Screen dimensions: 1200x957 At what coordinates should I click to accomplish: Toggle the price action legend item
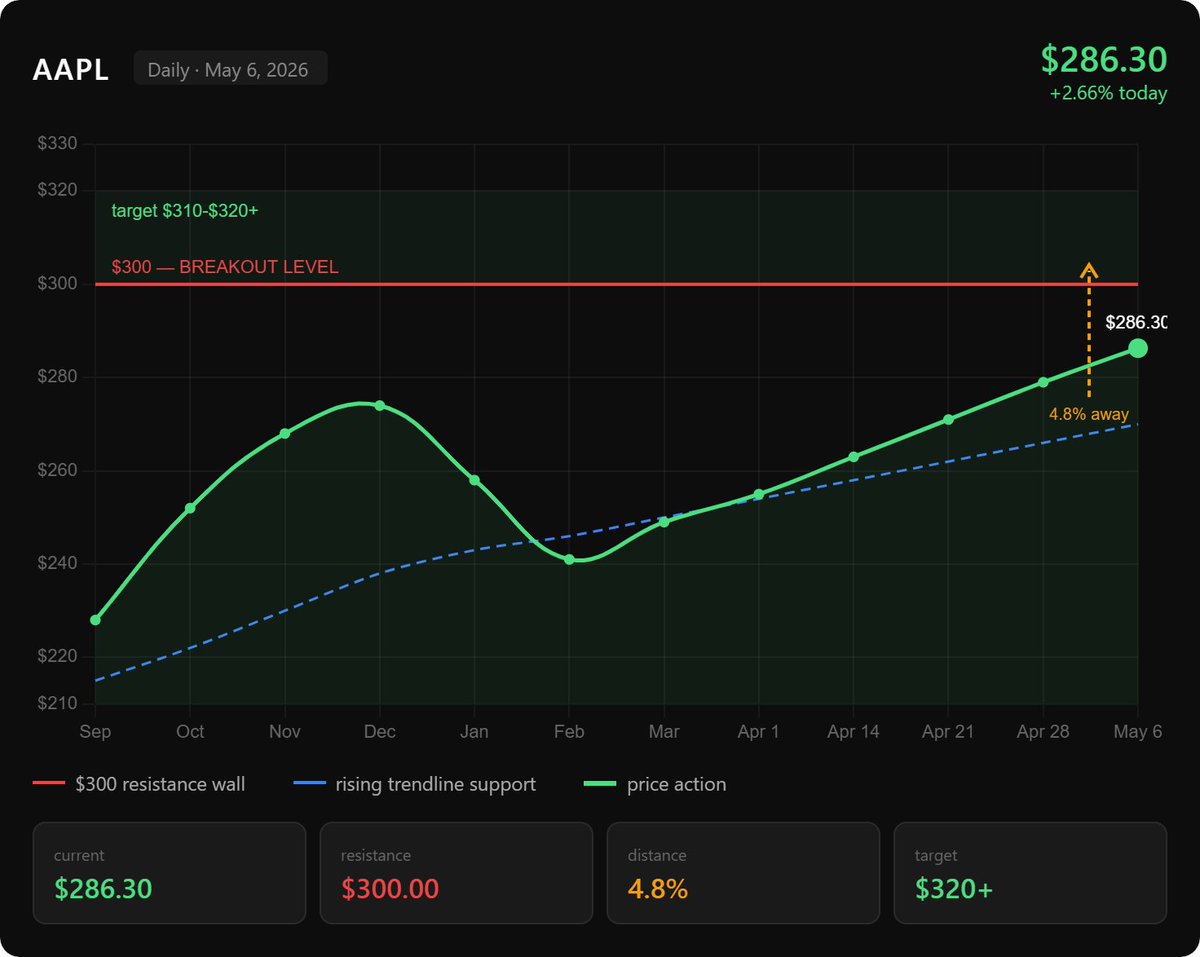pos(655,784)
